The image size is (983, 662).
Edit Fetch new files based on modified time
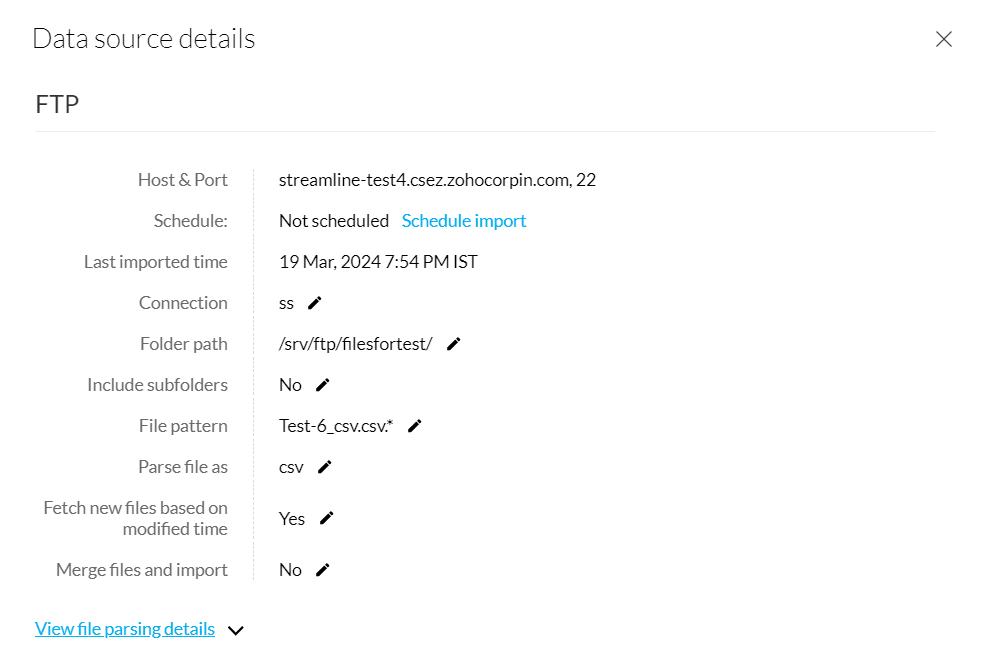click(x=326, y=518)
